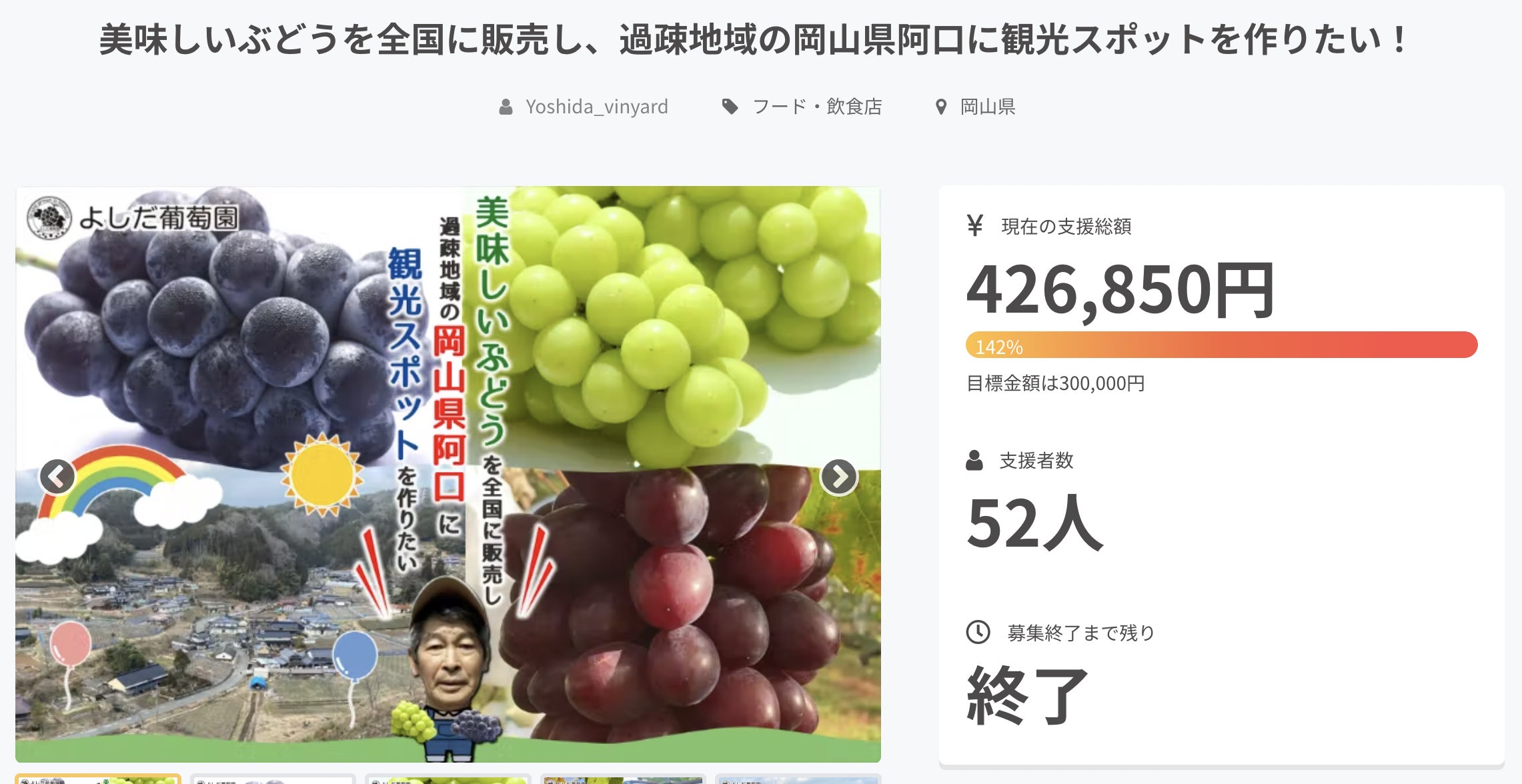This screenshot has width=1522, height=784.
Task: Select the first highlighted gallery thumbnail
Action: pyautogui.click(x=98, y=779)
